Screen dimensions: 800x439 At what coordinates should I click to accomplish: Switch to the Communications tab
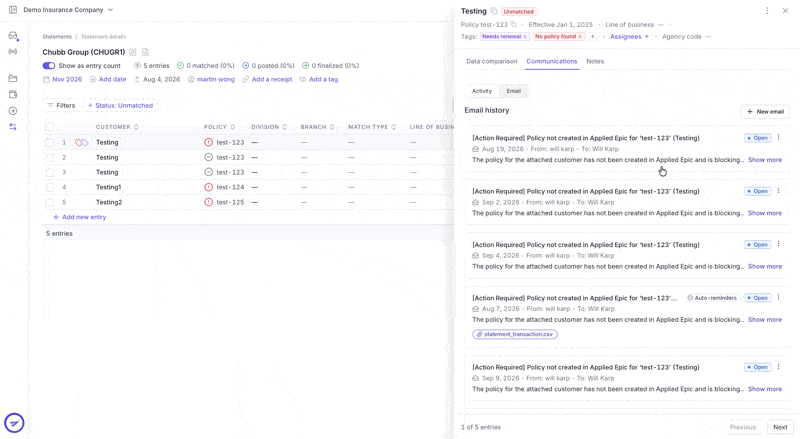pyautogui.click(x=552, y=61)
